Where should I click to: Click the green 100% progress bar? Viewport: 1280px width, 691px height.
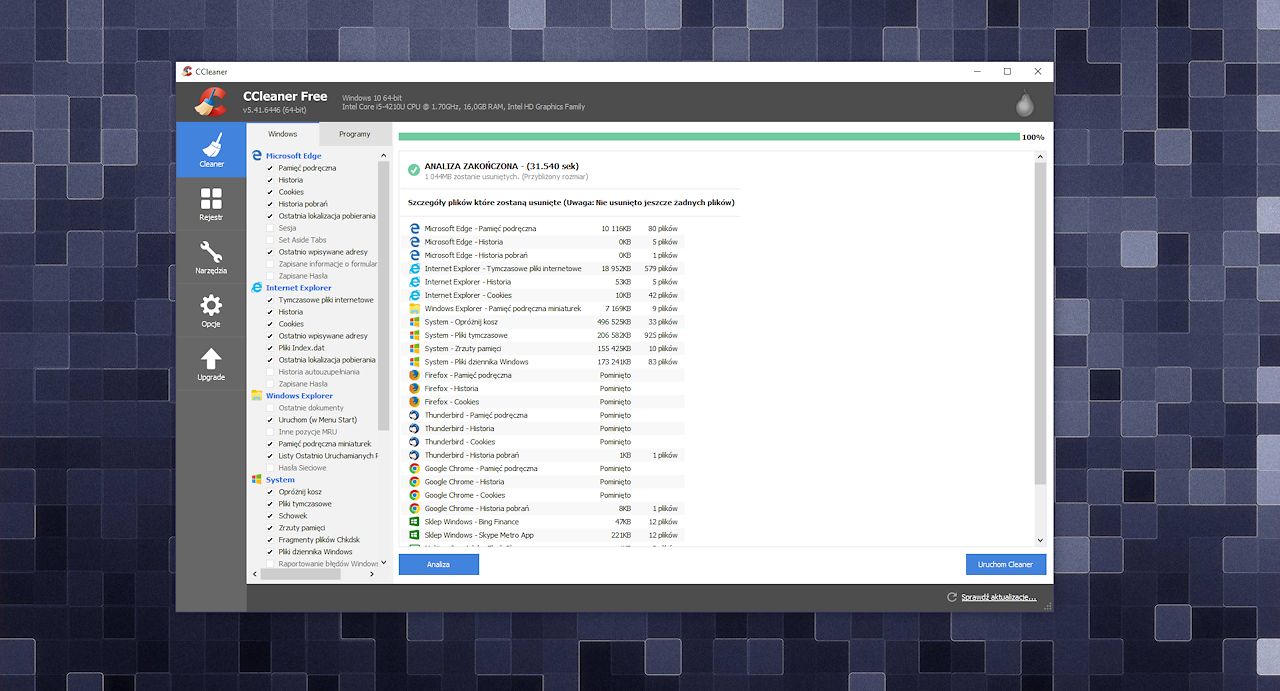709,136
